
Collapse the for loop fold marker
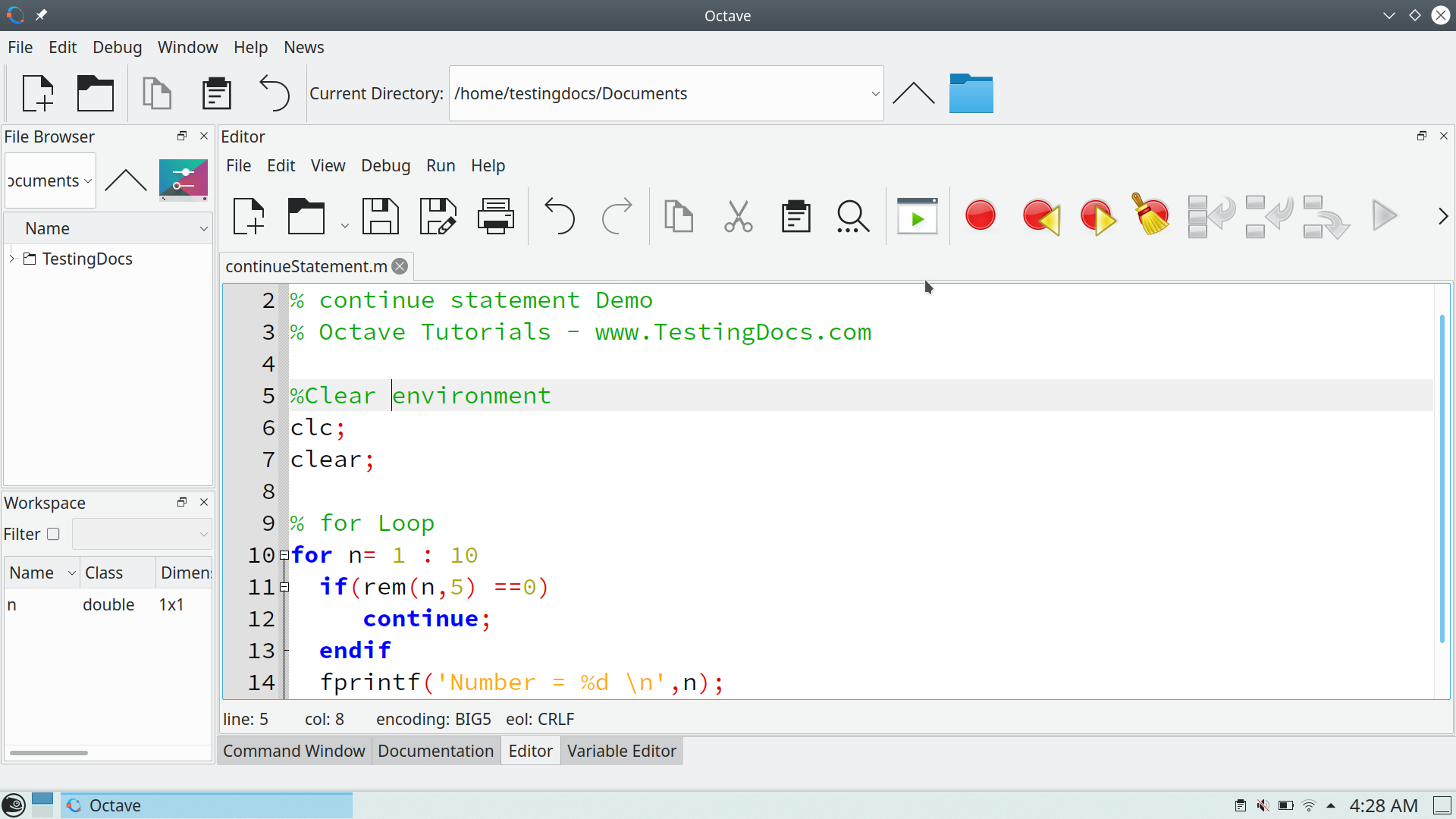(284, 555)
